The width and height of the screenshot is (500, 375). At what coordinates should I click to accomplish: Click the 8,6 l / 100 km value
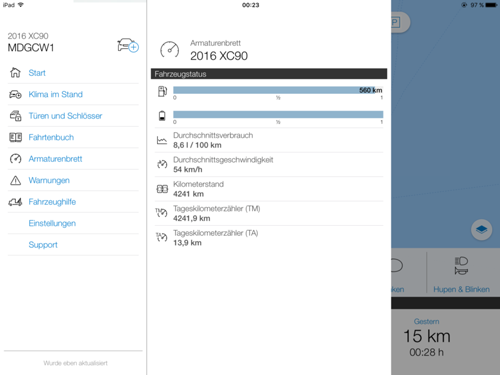click(197, 145)
